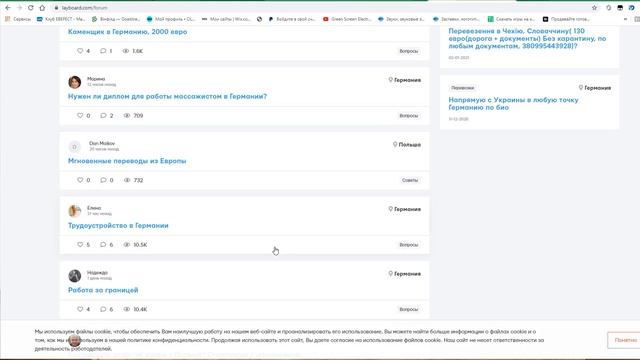This screenshot has height=360, width=640.
Task: Open comments on Каменщик в Германию post
Action: click(x=103, y=51)
